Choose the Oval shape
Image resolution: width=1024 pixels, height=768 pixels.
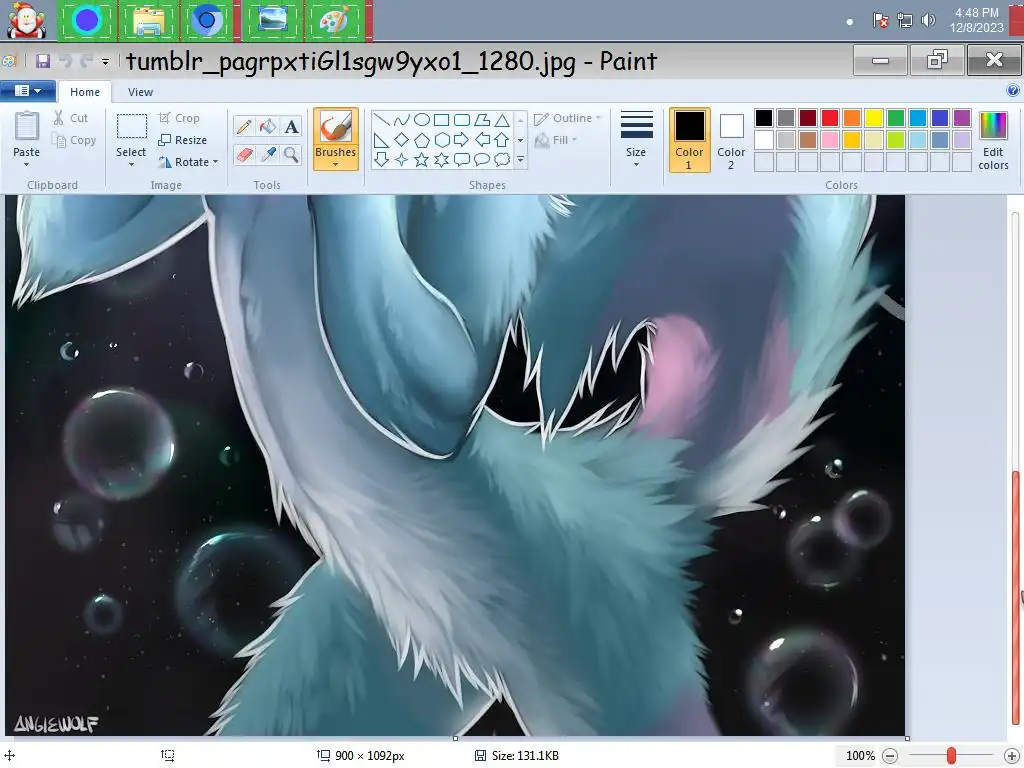pyautogui.click(x=422, y=120)
